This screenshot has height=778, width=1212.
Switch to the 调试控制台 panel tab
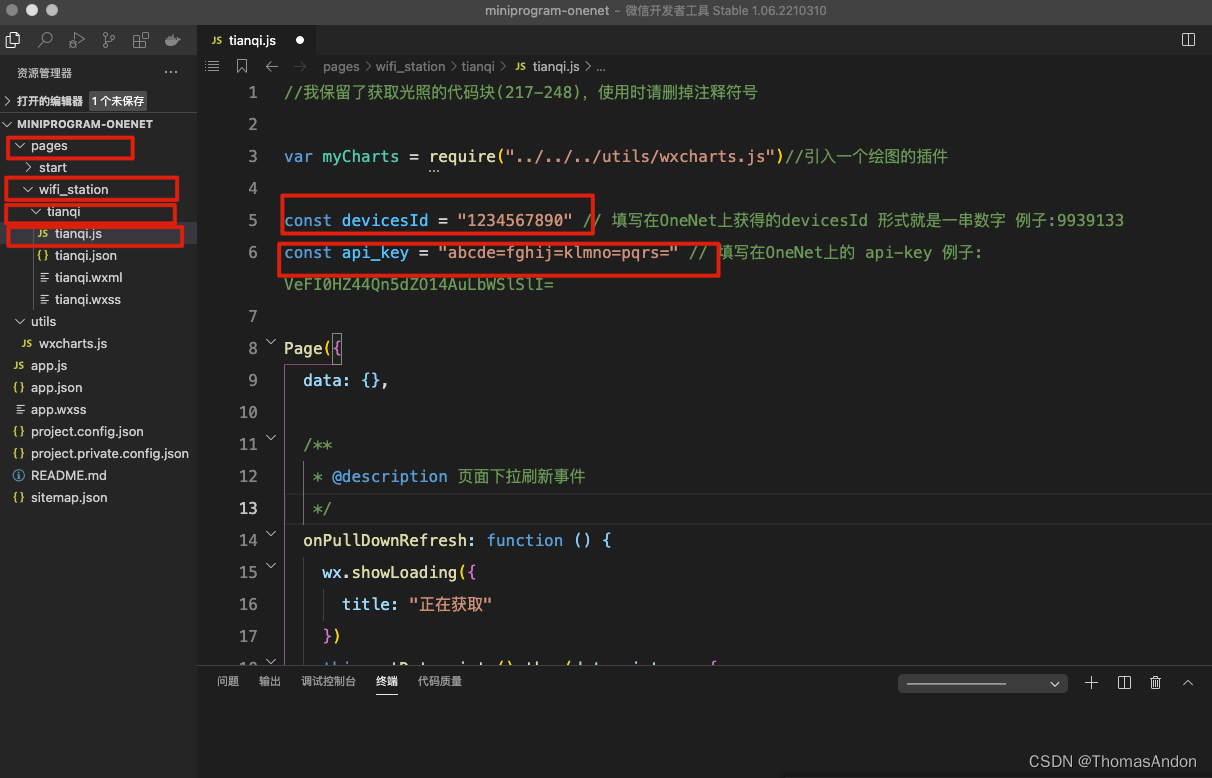click(328, 681)
